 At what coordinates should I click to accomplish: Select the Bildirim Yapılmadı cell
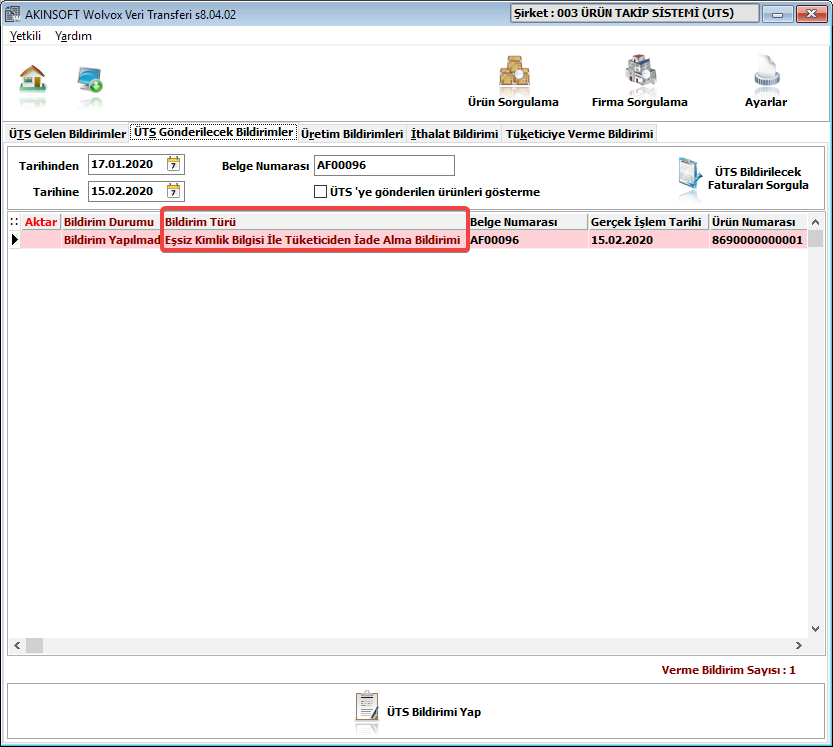pos(111,240)
